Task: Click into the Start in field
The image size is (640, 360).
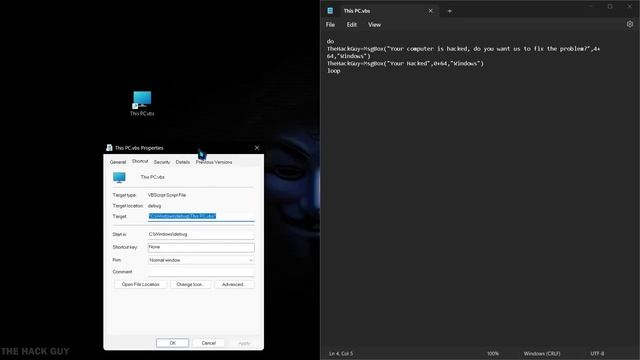Action: (201, 234)
